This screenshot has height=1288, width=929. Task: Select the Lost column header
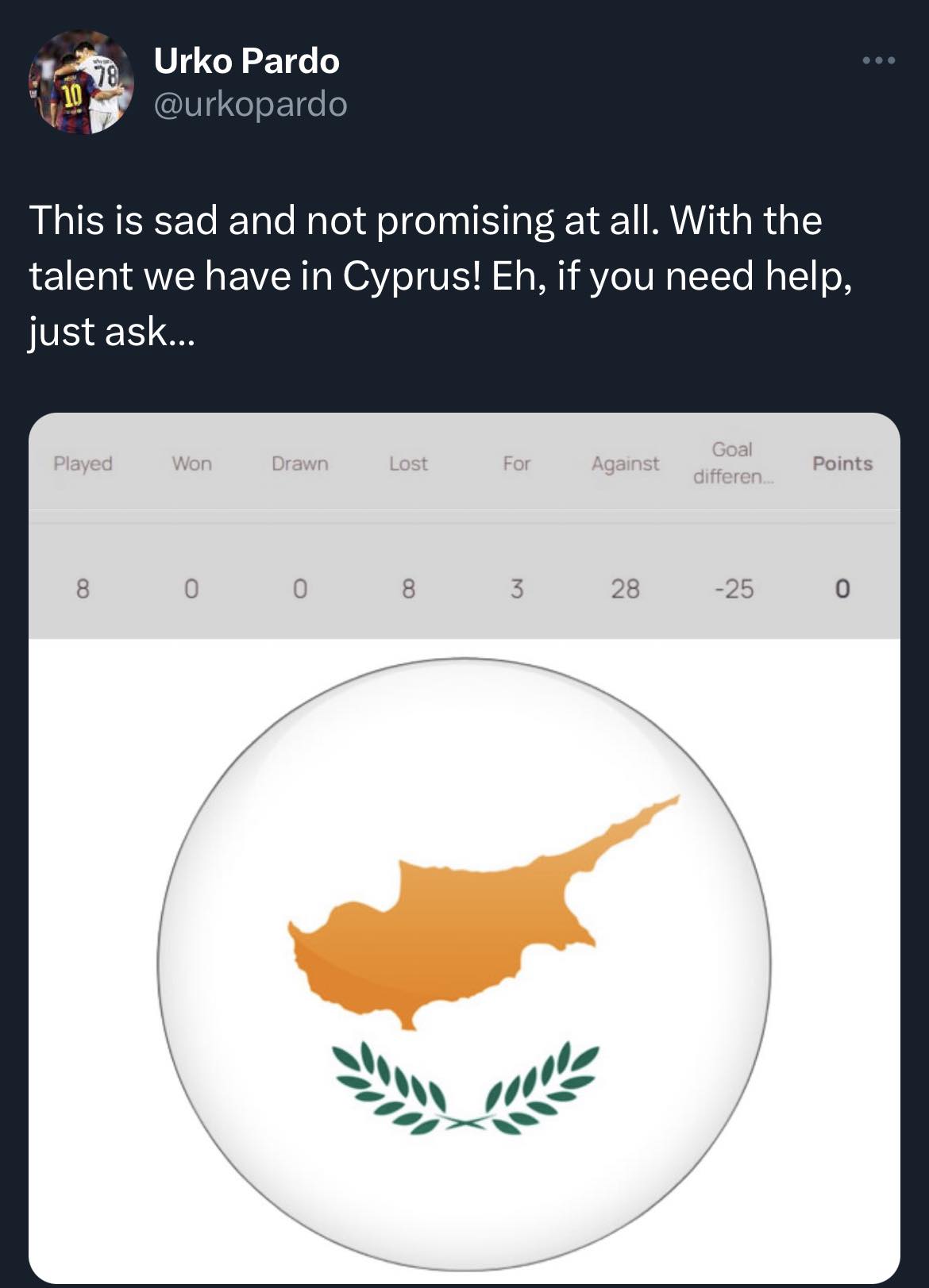click(408, 463)
